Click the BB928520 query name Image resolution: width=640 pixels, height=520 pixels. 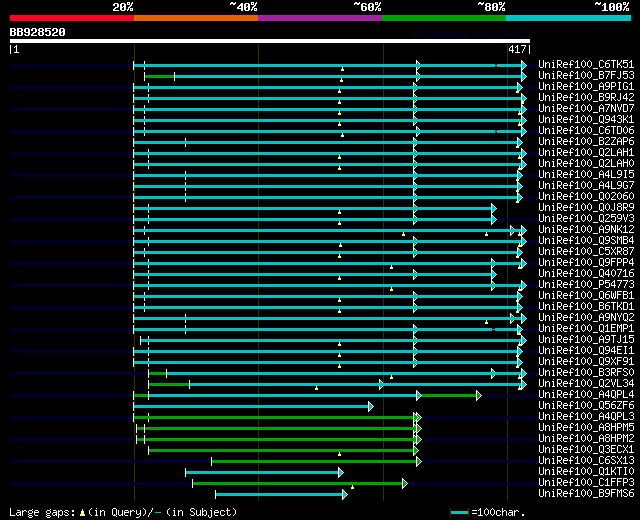point(38,32)
